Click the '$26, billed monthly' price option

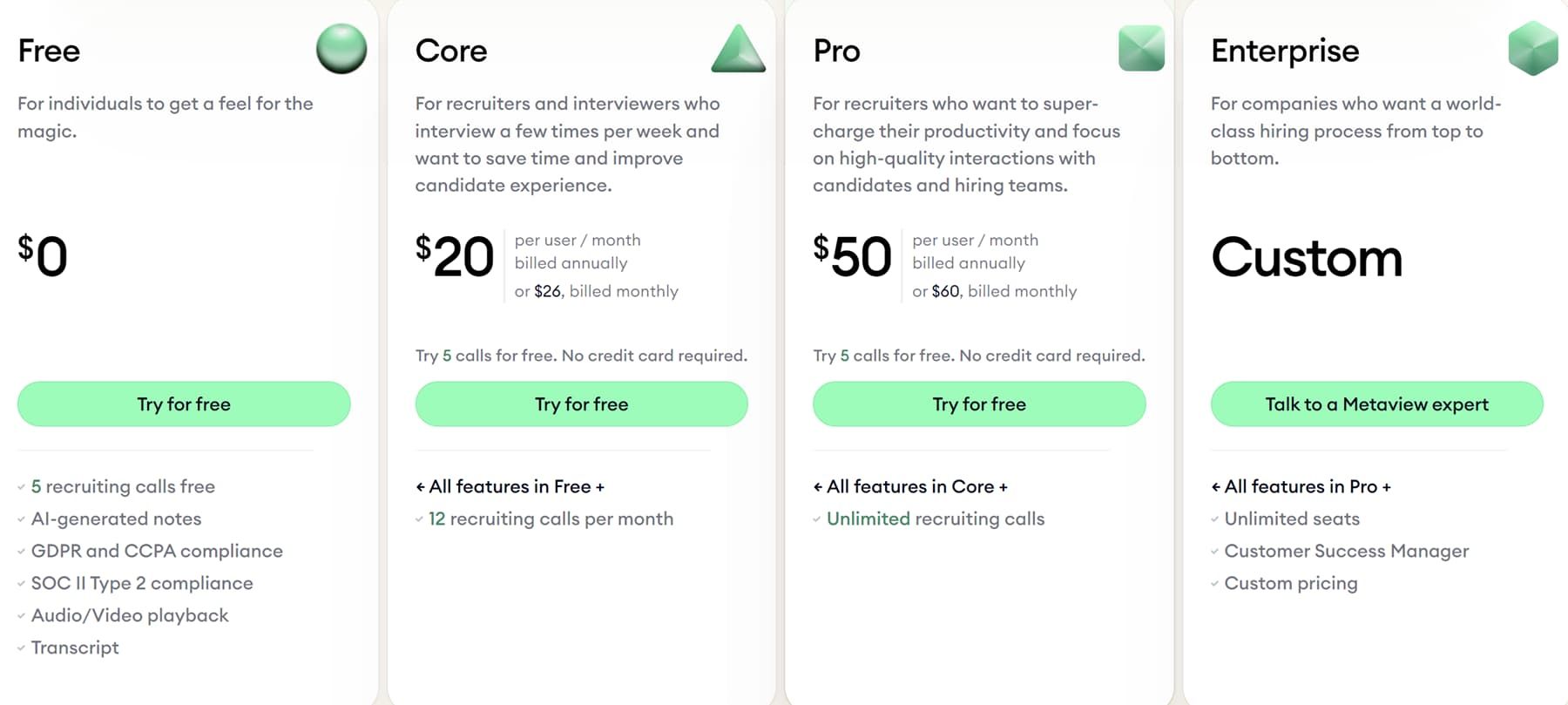click(605, 291)
